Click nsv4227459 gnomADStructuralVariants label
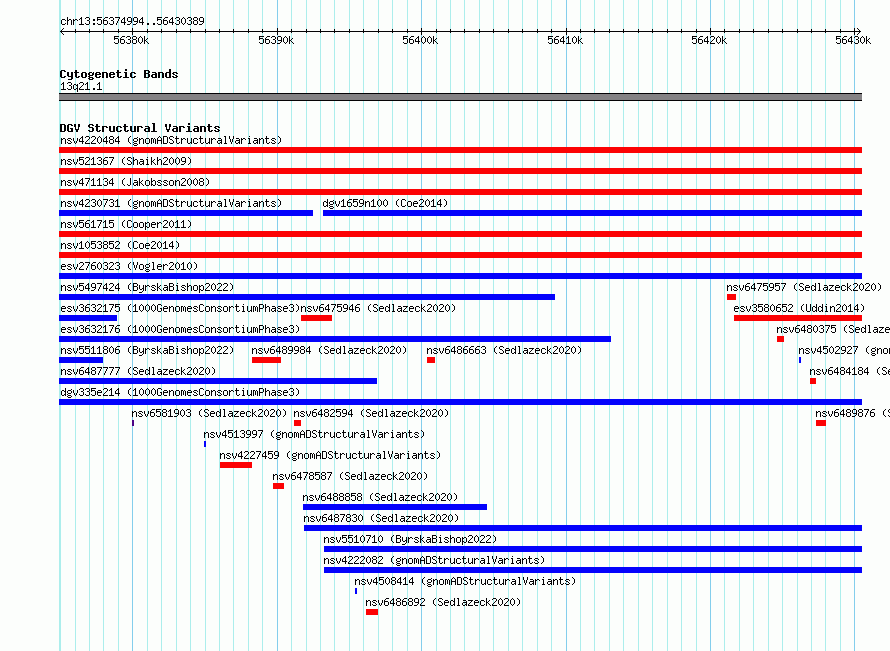The height and width of the screenshot is (651, 890). (x=330, y=455)
